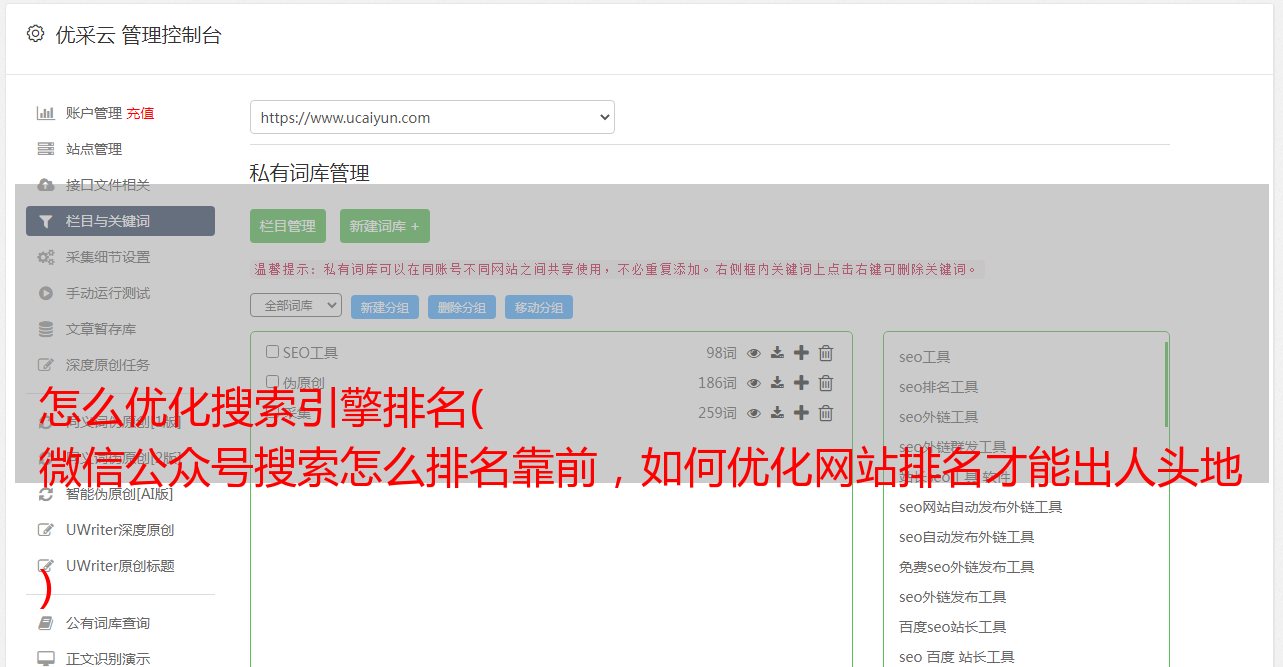Click the play icon beside 手动运行测试
1283x667 pixels.
pos(45,293)
